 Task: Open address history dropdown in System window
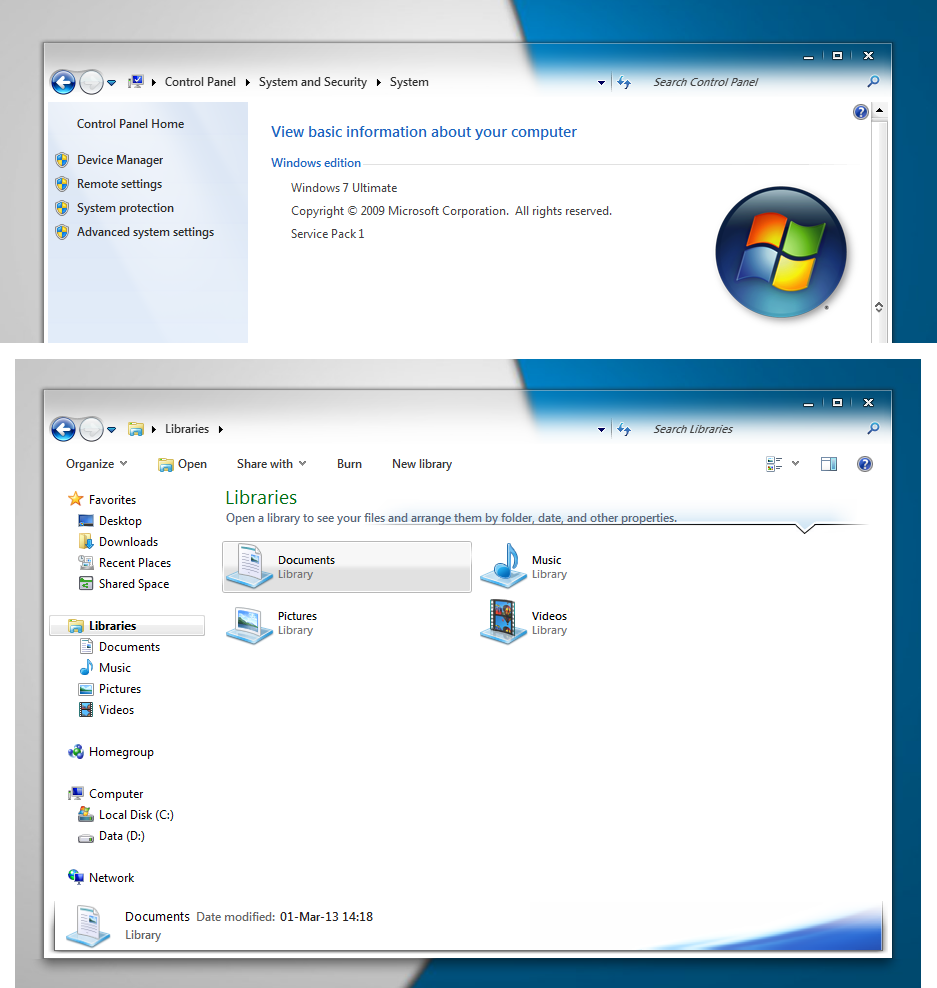coord(601,83)
